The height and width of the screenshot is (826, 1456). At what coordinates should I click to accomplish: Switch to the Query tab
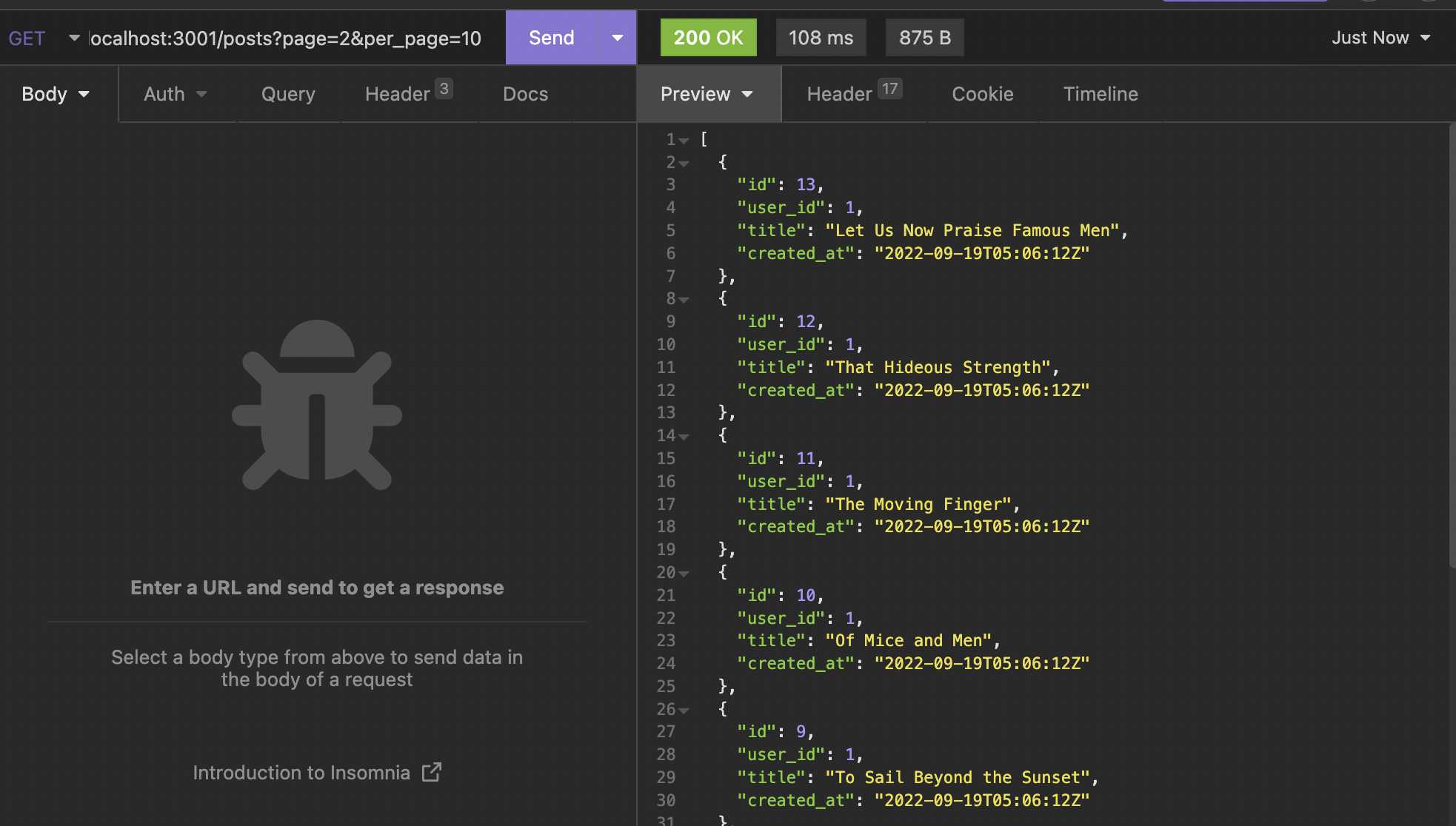pos(288,94)
